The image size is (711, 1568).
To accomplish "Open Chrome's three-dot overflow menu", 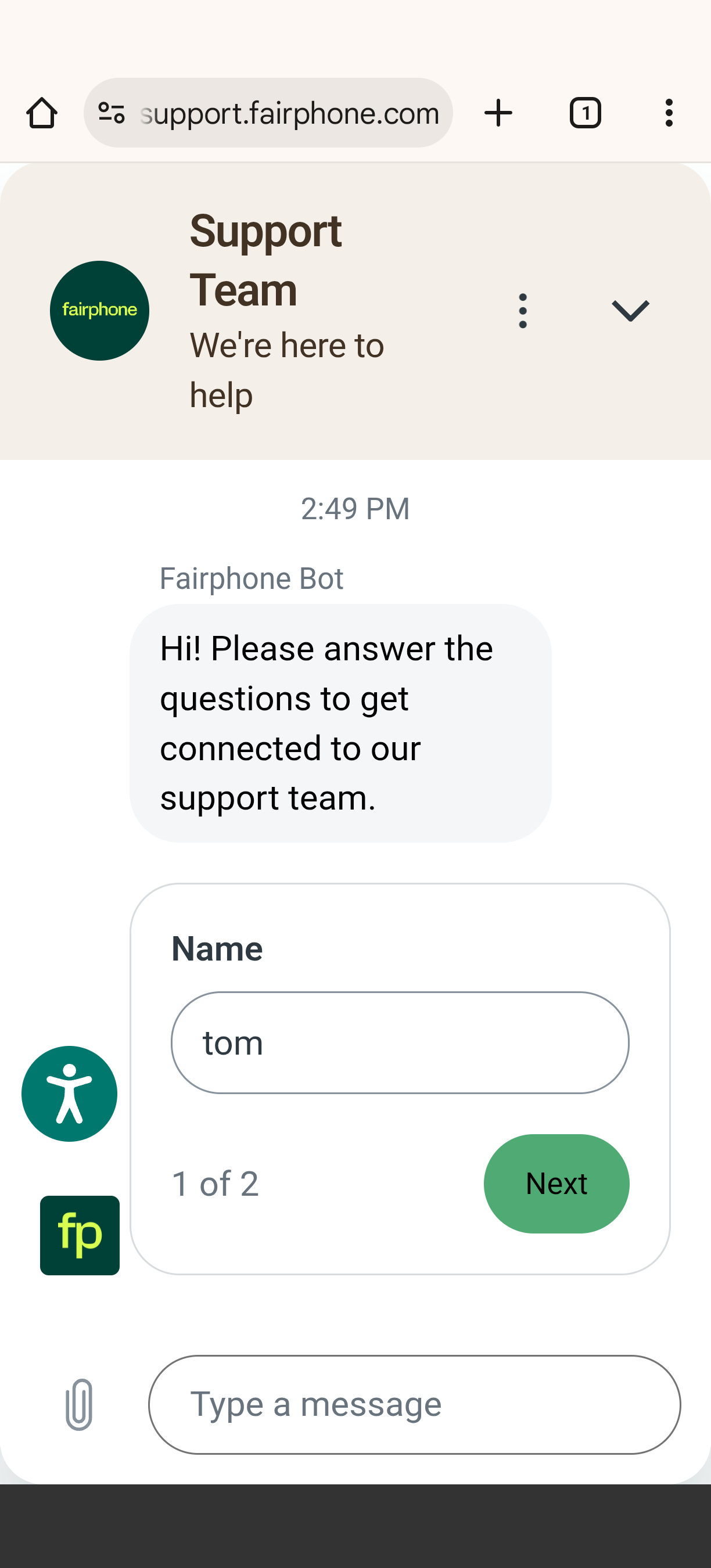I will pyautogui.click(x=669, y=113).
